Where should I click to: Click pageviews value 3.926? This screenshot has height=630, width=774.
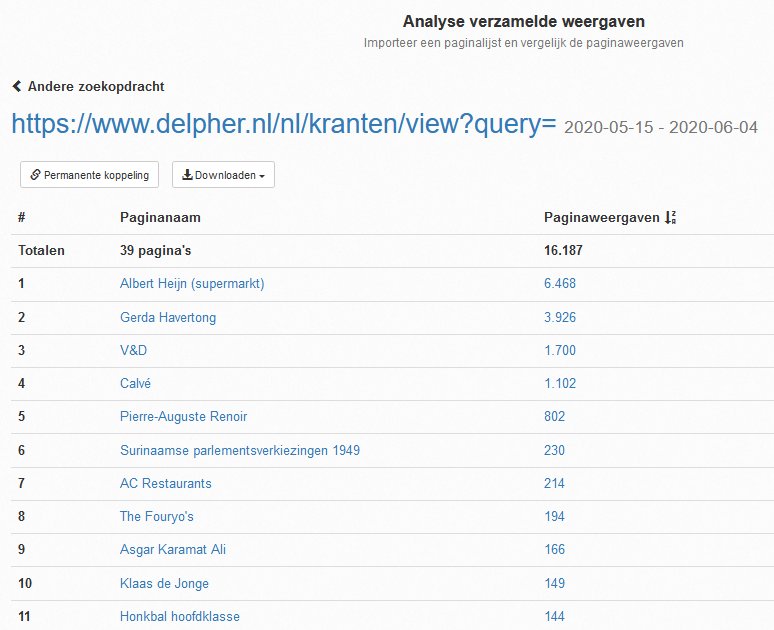click(560, 317)
